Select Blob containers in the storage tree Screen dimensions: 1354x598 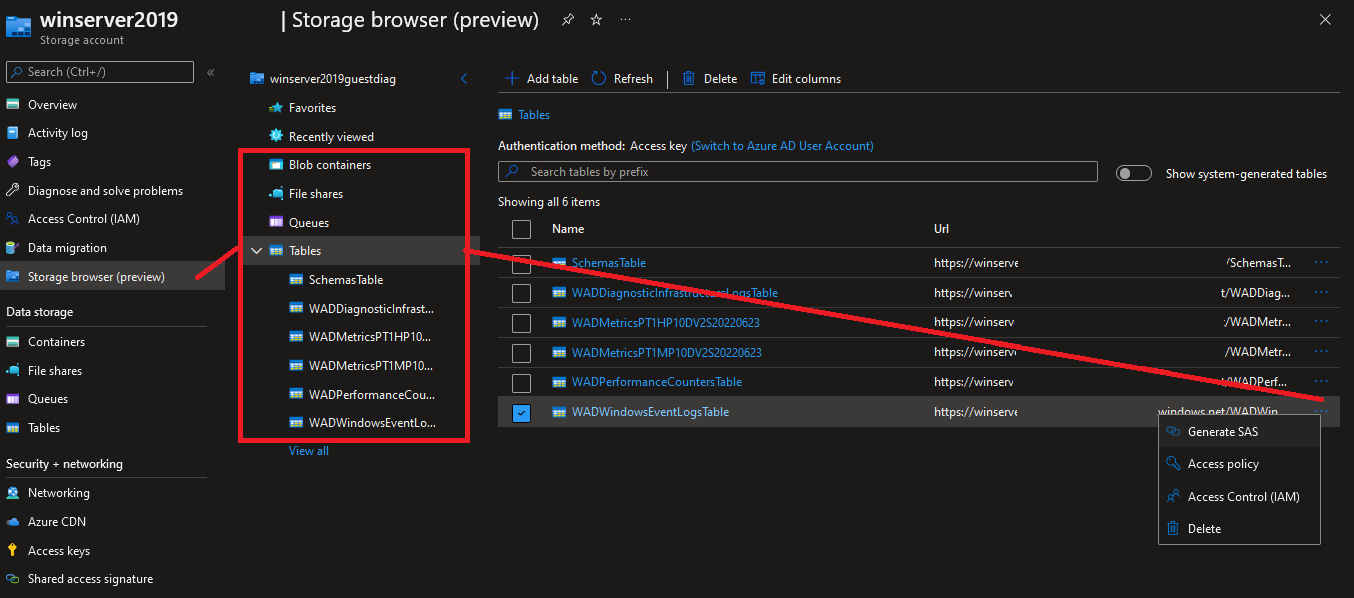pyautogui.click(x=329, y=165)
